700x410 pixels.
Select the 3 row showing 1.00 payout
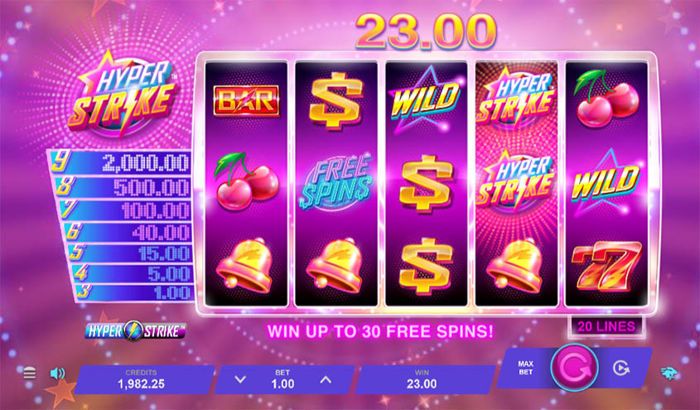click(133, 293)
